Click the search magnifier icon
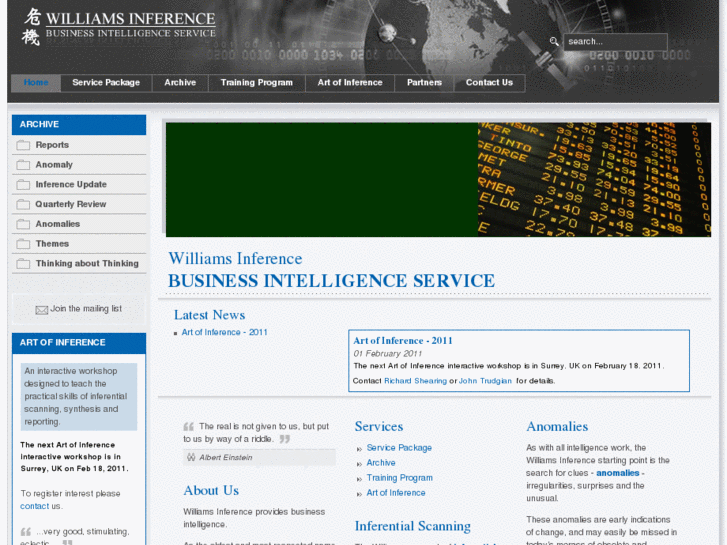 pos(554,41)
